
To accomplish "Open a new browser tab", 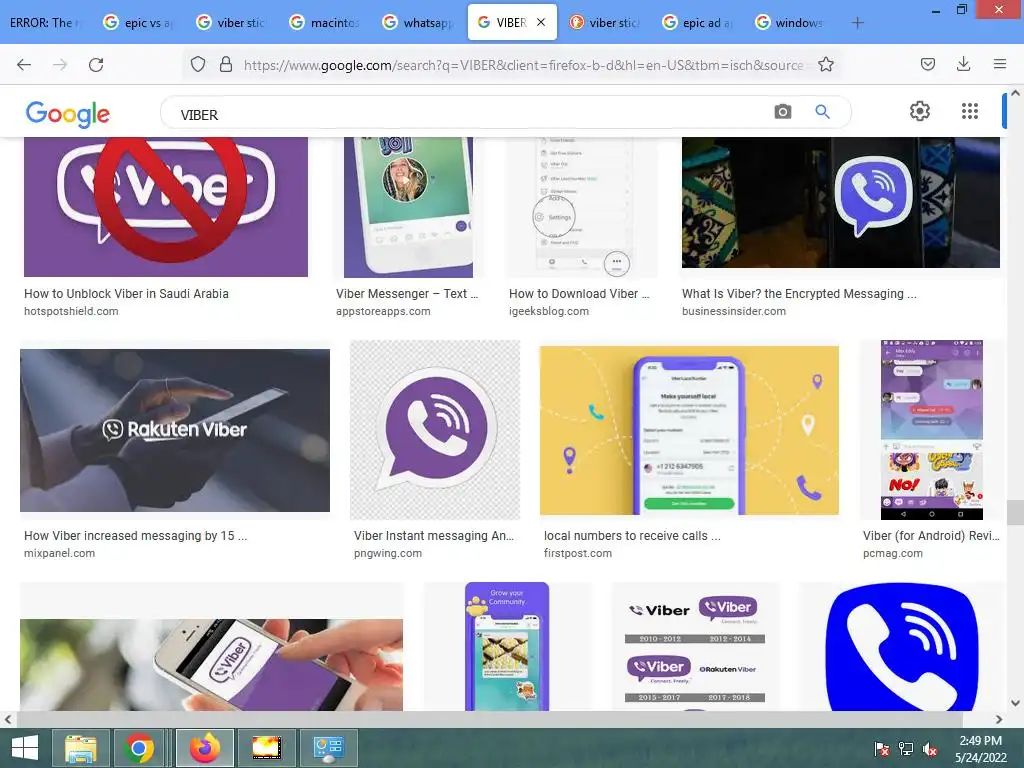I will [x=857, y=23].
